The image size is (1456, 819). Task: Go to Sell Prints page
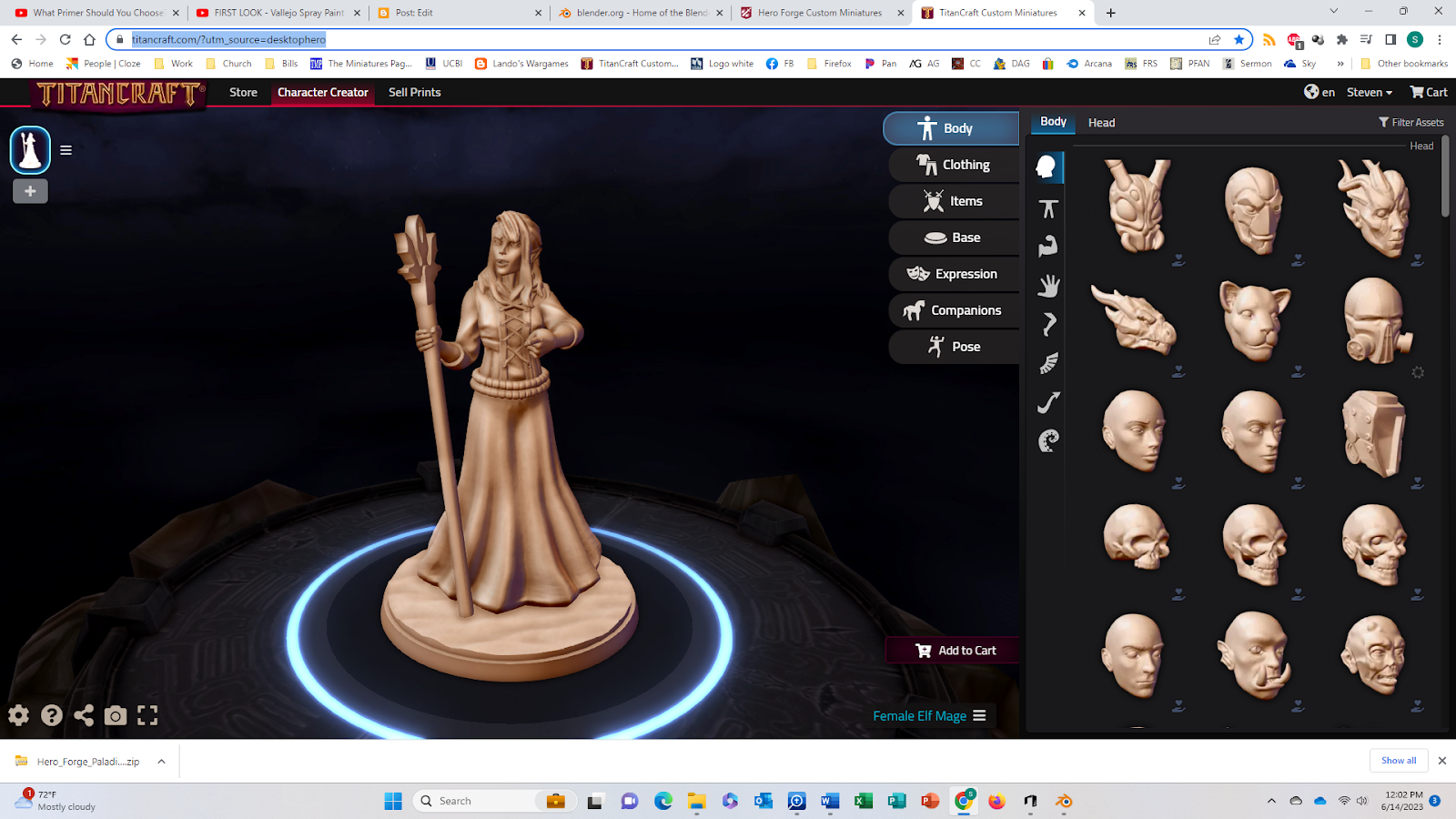[415, 92]
